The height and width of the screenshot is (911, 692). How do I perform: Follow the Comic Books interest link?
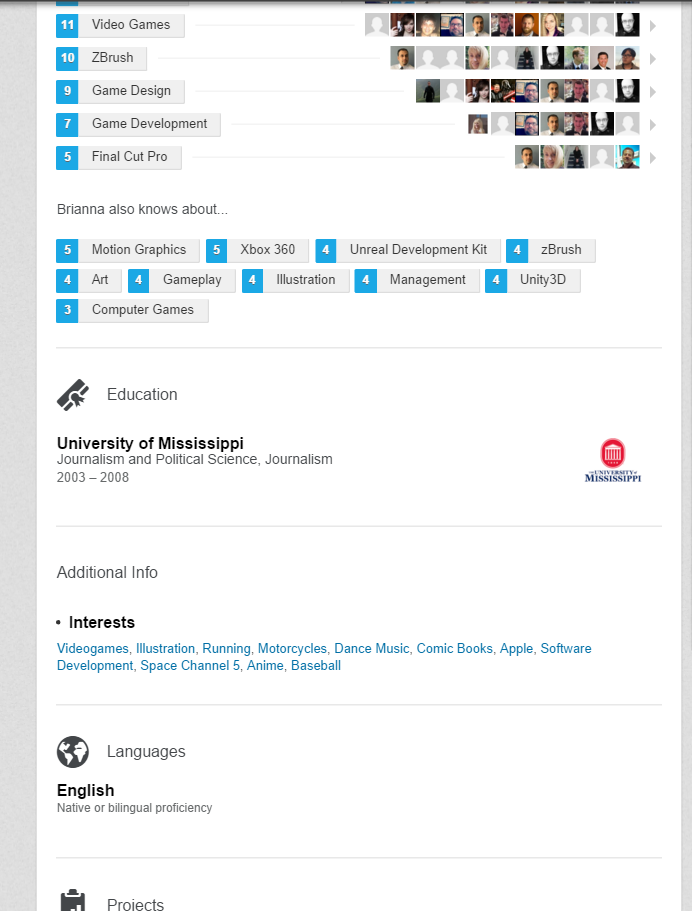coord(454,648)
